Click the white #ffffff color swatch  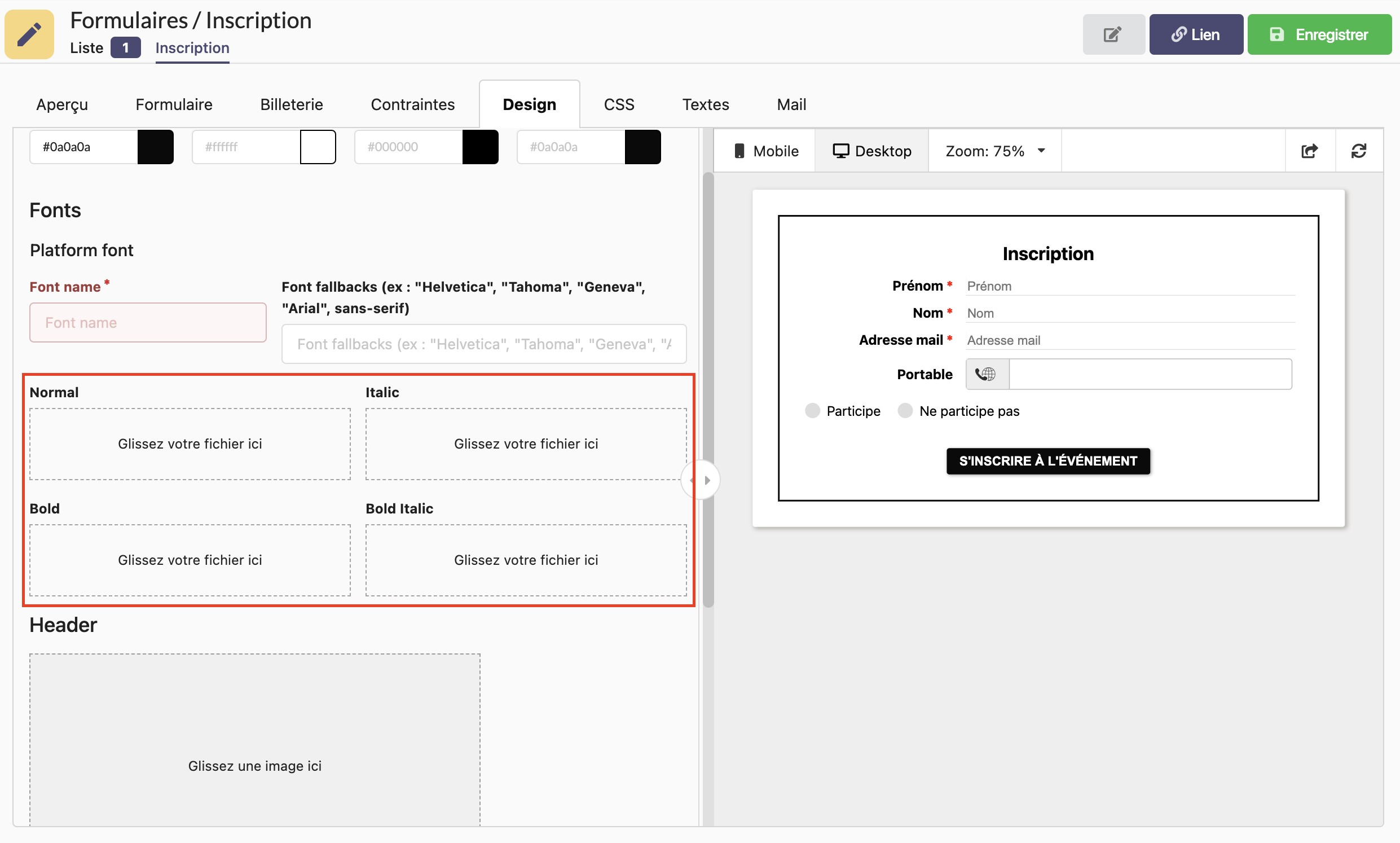[x=318, y=147]
